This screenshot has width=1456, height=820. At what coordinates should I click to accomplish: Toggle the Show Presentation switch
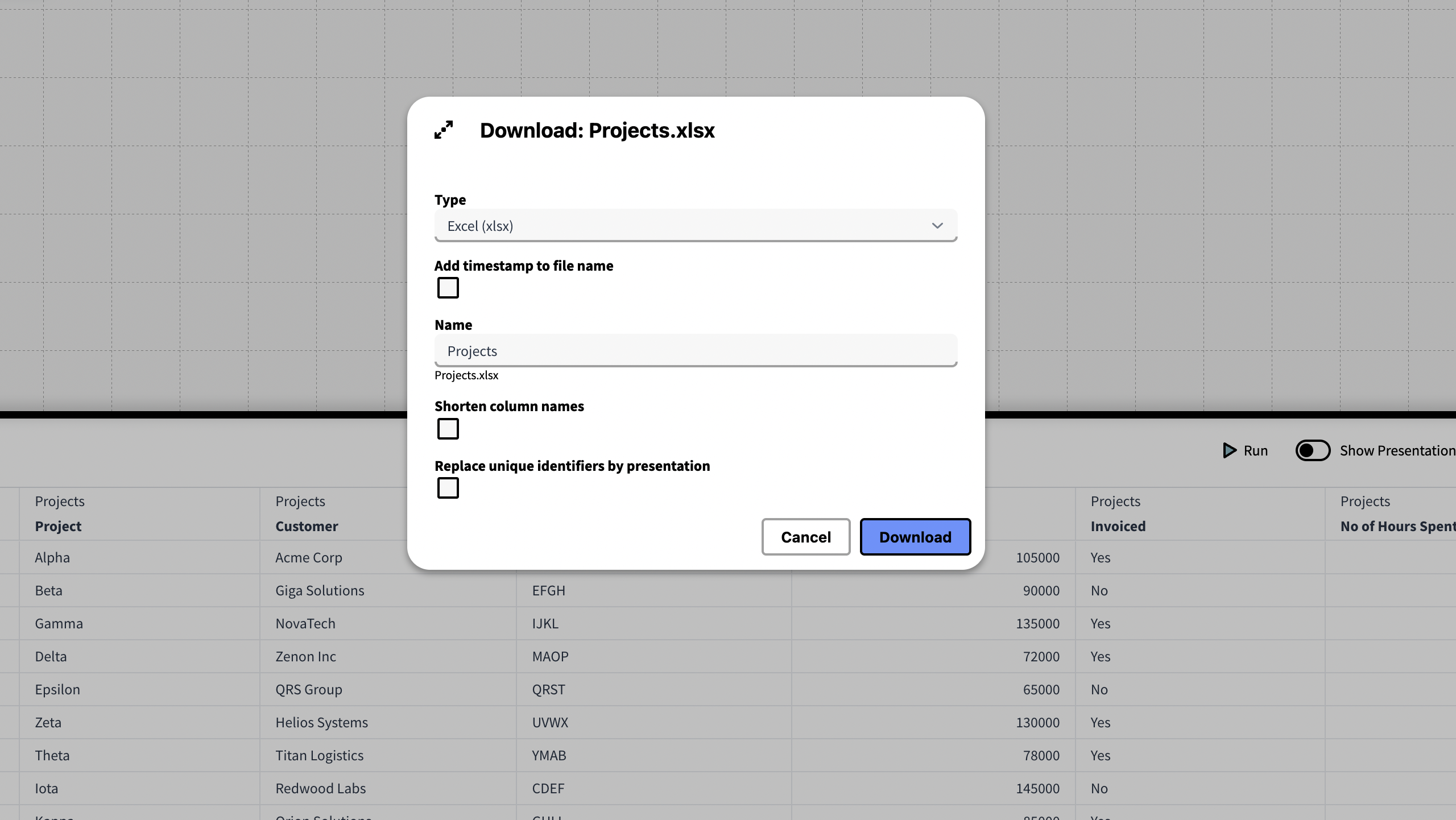(x=1313, y=450)
